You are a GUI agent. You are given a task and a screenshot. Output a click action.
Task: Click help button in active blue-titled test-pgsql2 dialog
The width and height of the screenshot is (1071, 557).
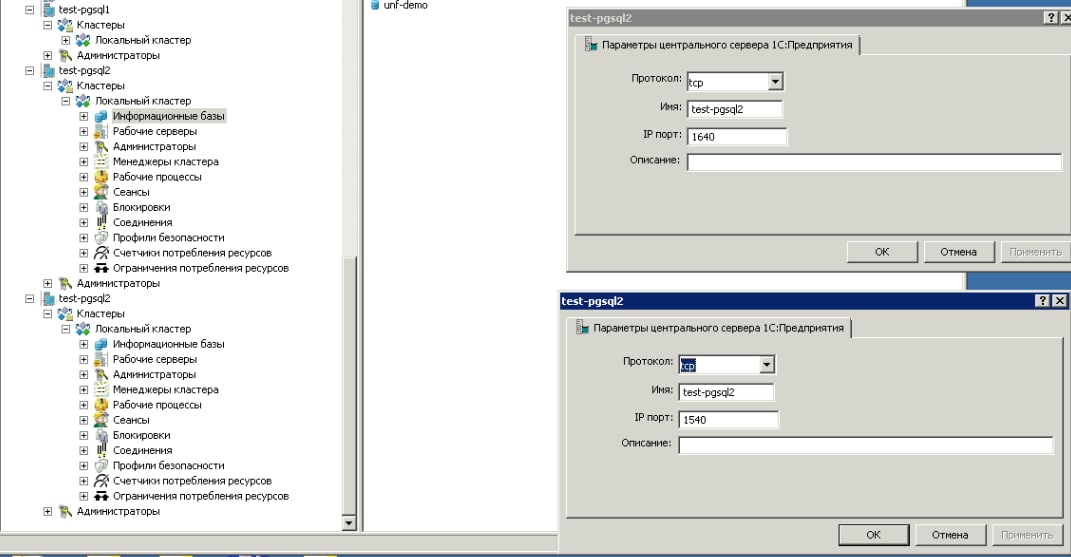click(1042, 301)
